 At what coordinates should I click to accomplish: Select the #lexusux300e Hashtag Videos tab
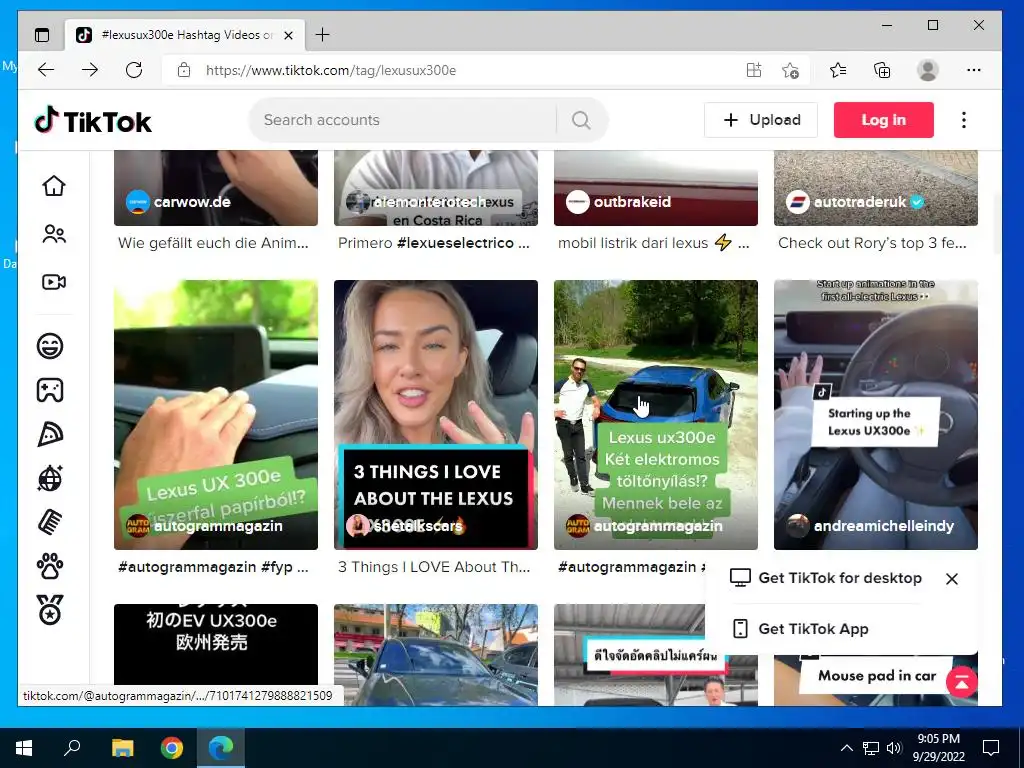184,35
